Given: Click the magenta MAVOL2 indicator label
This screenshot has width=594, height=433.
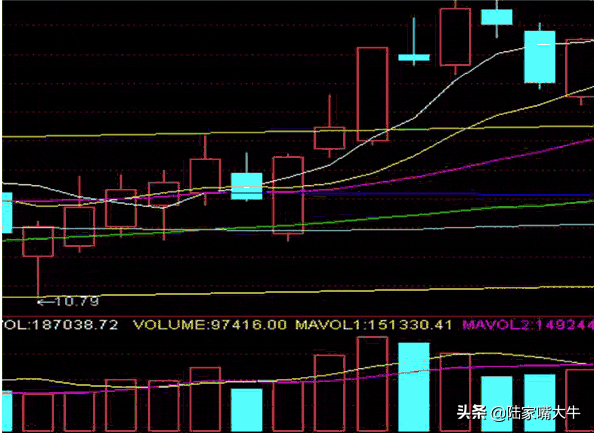Looking at the screenshot, I should (528, 325).
